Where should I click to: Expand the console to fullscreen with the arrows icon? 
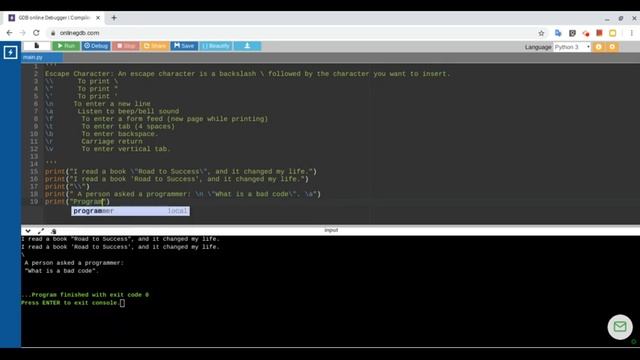pyautogui.click(x=41, y=231)
